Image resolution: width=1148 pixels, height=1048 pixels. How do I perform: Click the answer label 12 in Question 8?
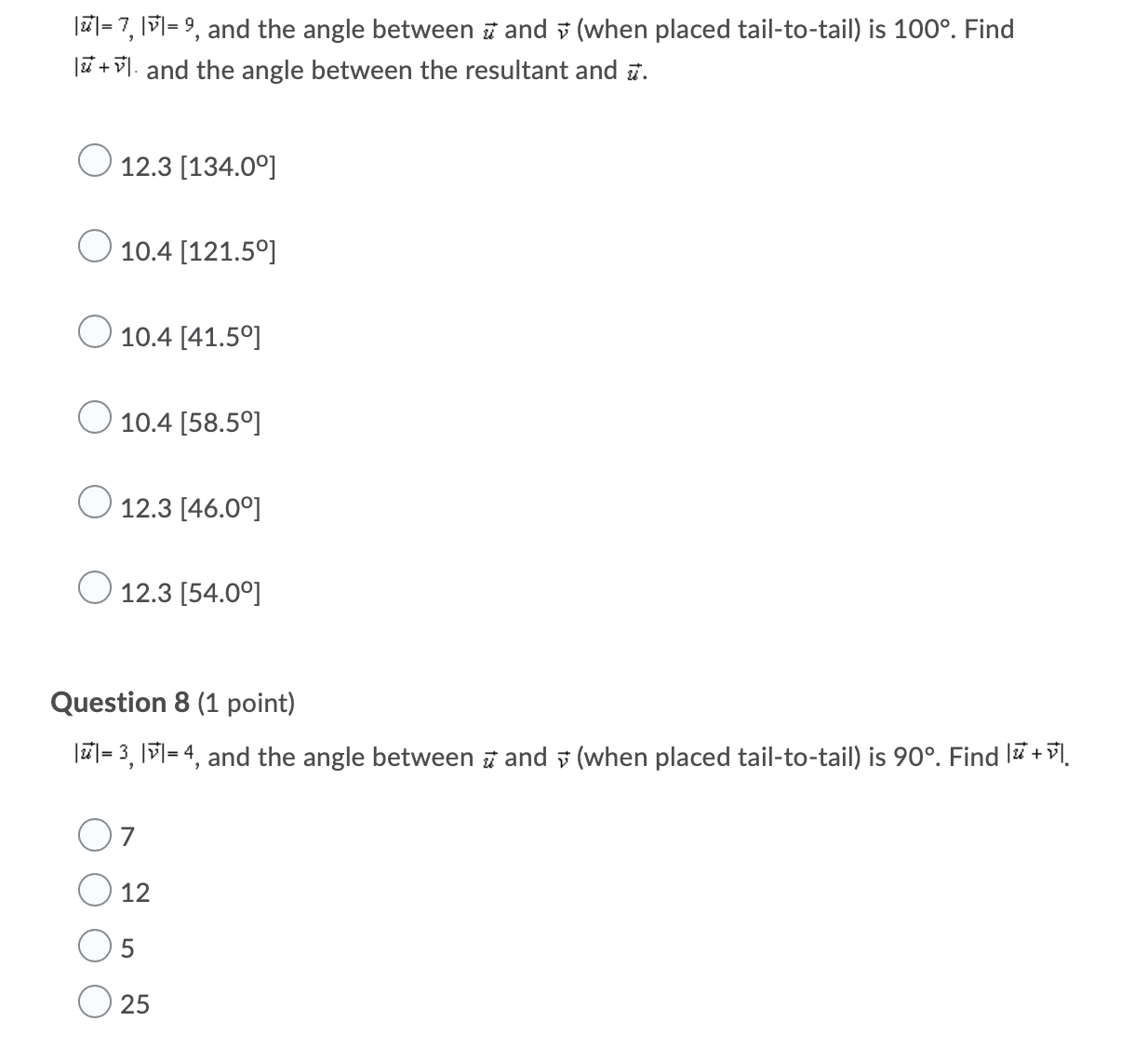136,893
